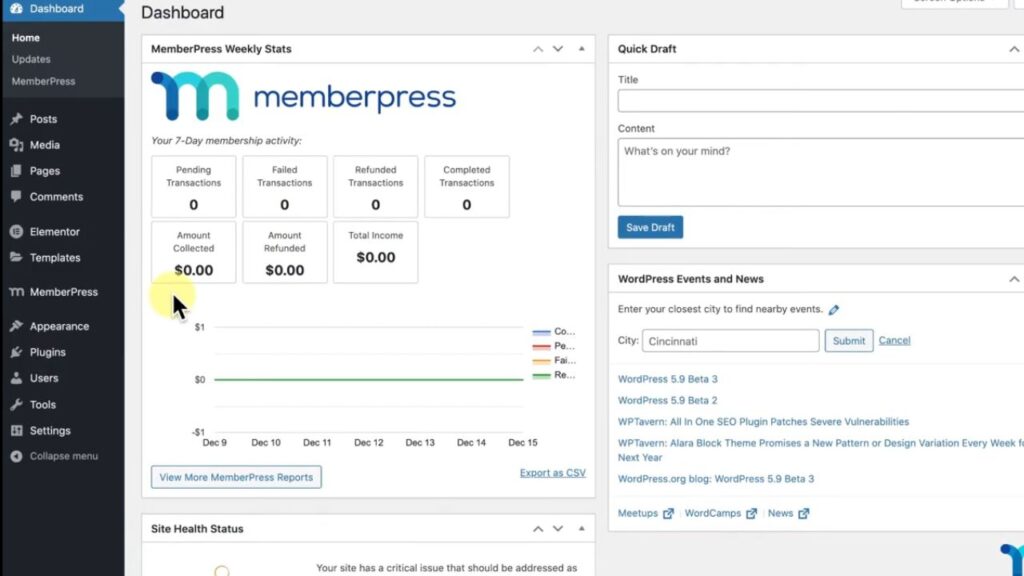Open the Updates submenu item
The image size is (1024, 576).
click(x=31, y=59)
